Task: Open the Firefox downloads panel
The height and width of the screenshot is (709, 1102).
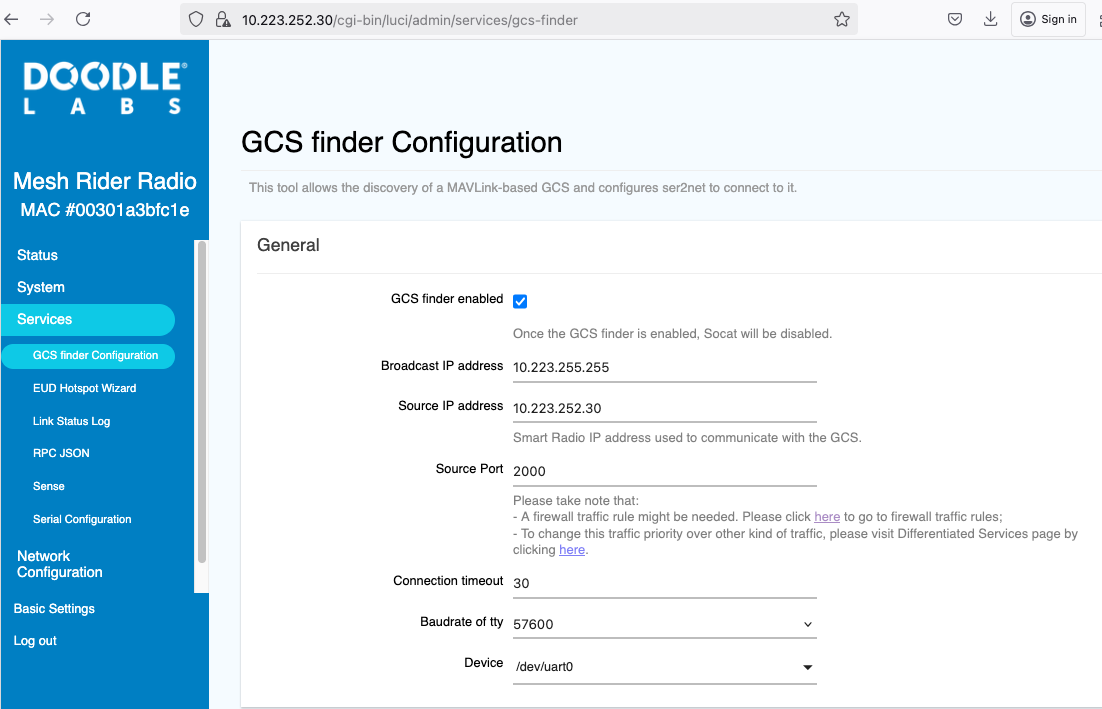Action: pos(990,19)
